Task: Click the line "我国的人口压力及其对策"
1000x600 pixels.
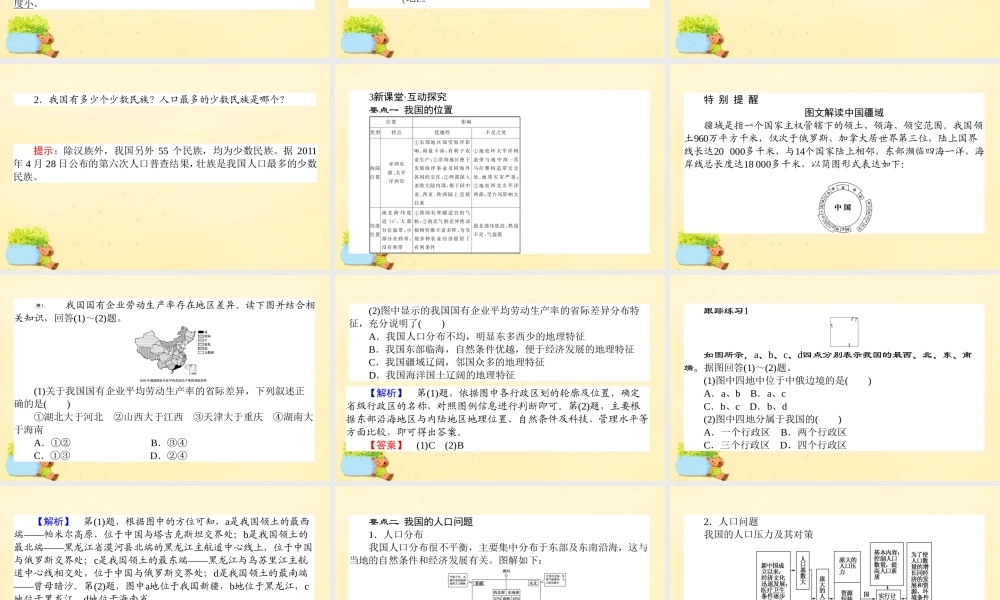Action: pyautogui.click(x=758, y=534)
